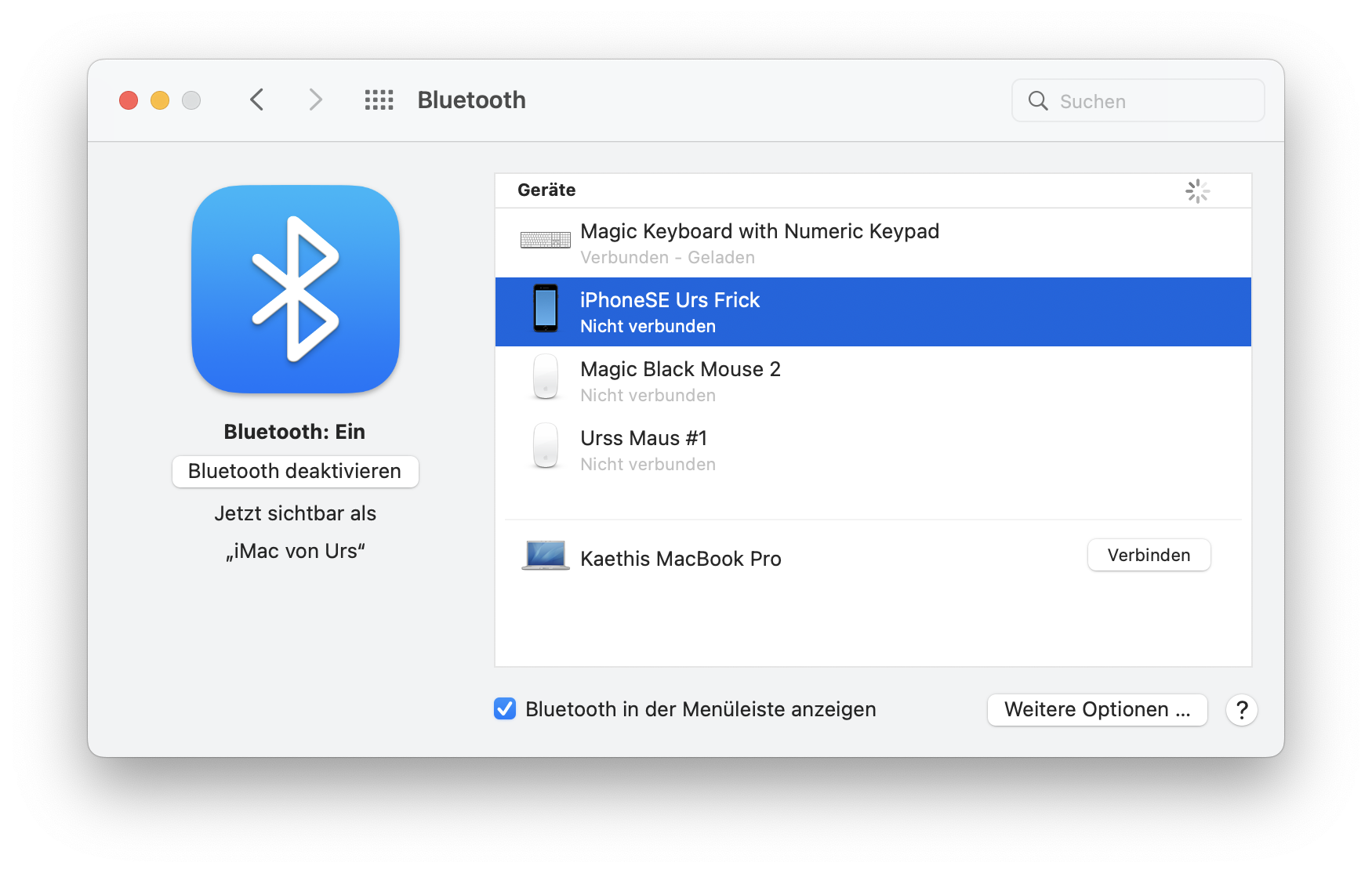Toggle Bluetooth in der Menüleiste anzeigen checkbox
The height and width of the screenshot is (873, 1372).
(x=505, y=708)
